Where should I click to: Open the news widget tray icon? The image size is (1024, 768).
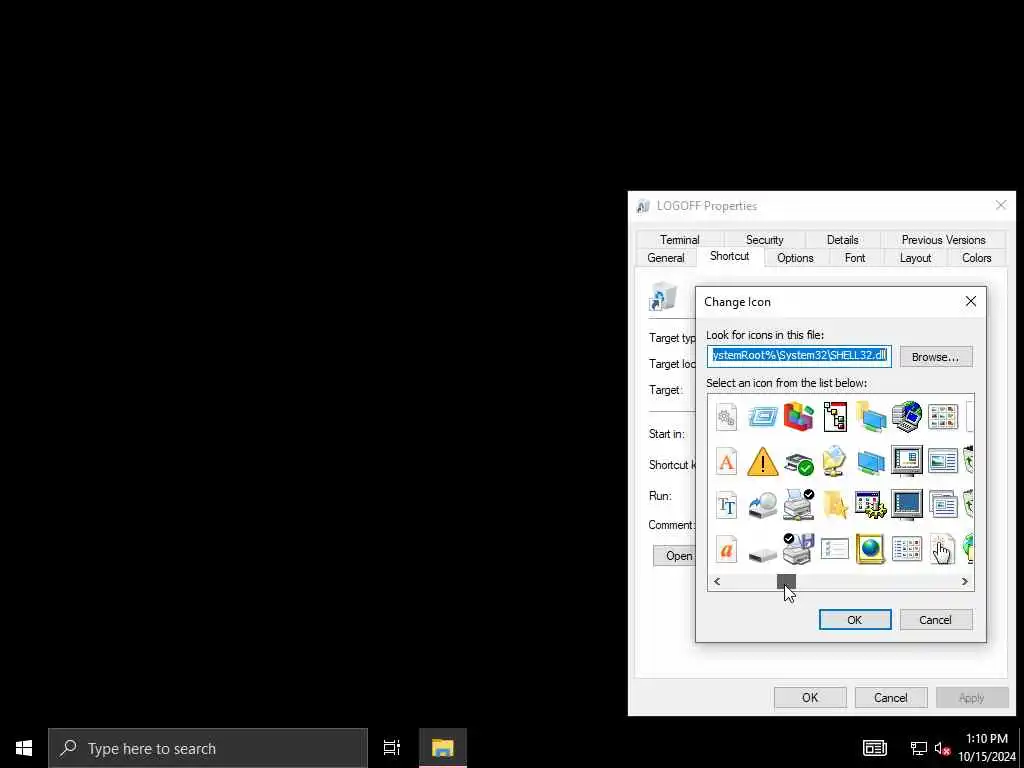[x=874, y=748]
